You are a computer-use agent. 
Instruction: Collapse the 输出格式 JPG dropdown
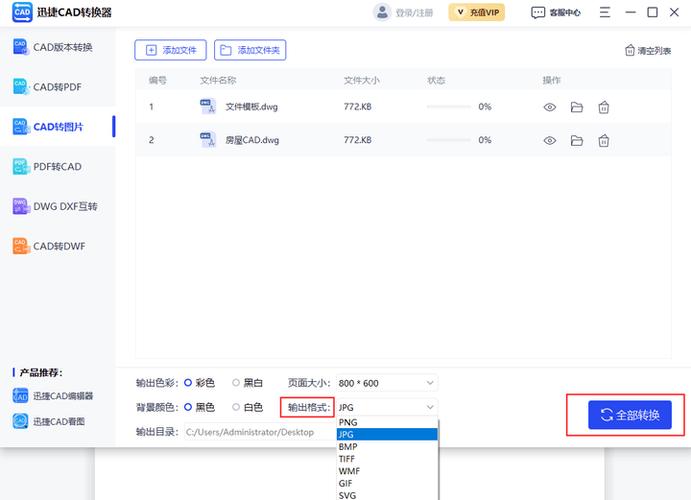pos(430,407)
